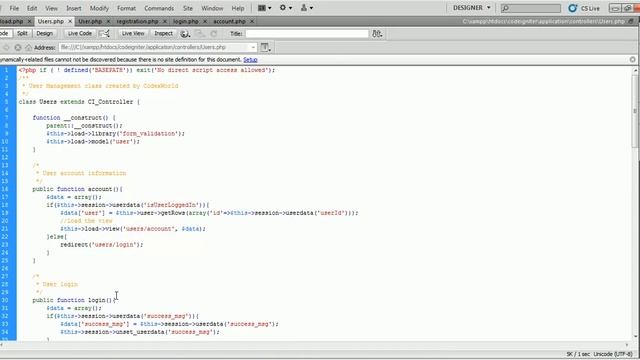Toggle Split view
The width and height of the screenshot is (640, 360).
pyautogui.click(x=22, y=33)
